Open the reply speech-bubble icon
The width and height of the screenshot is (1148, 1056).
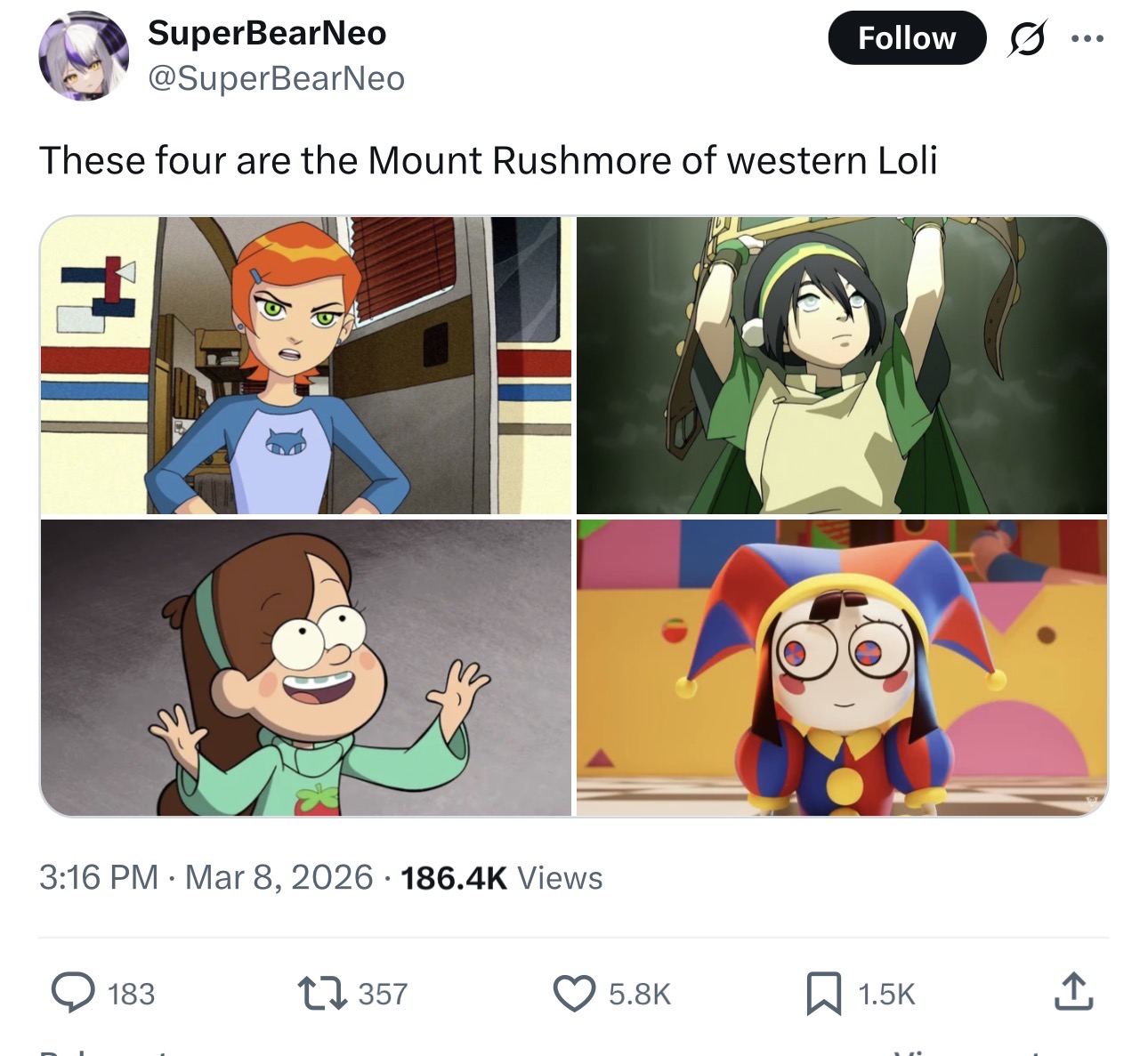coord(73,993)
